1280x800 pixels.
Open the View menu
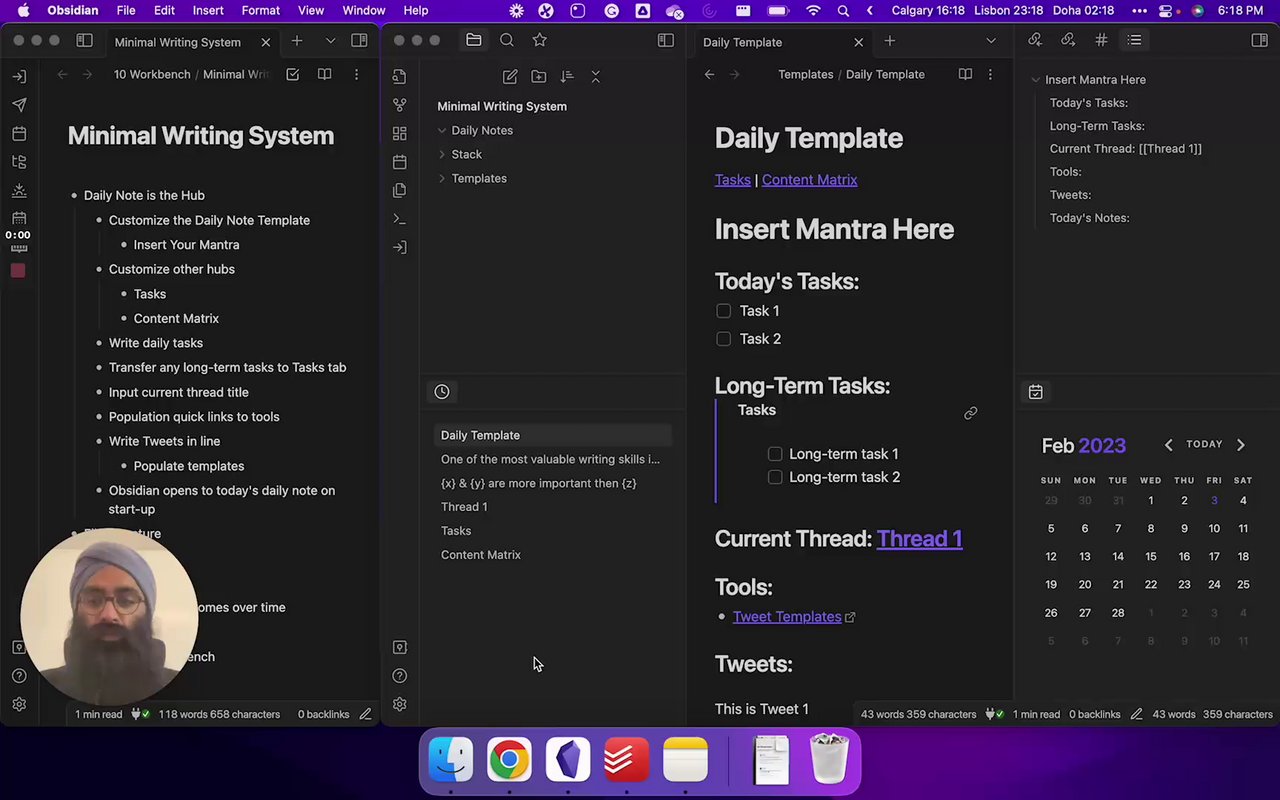pyautogui.click(x=311, y=10)
